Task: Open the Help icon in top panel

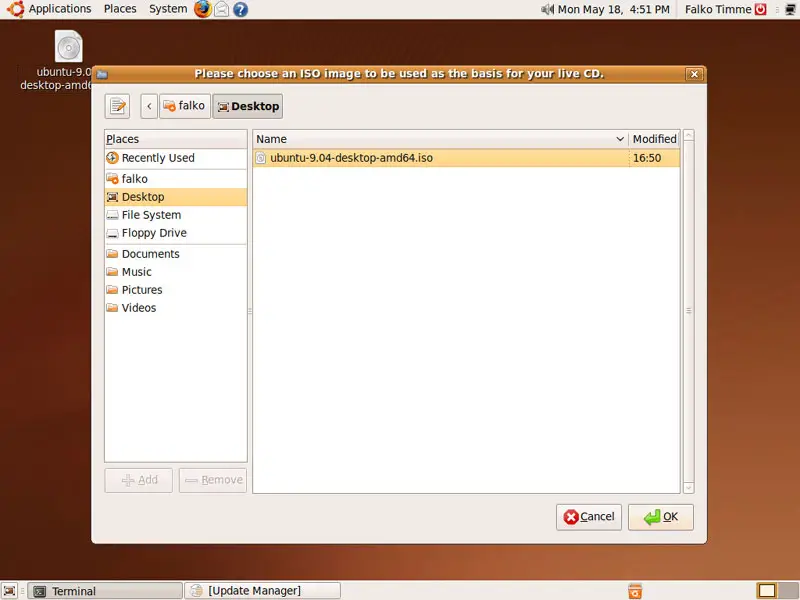Action: tap(240, 9)
